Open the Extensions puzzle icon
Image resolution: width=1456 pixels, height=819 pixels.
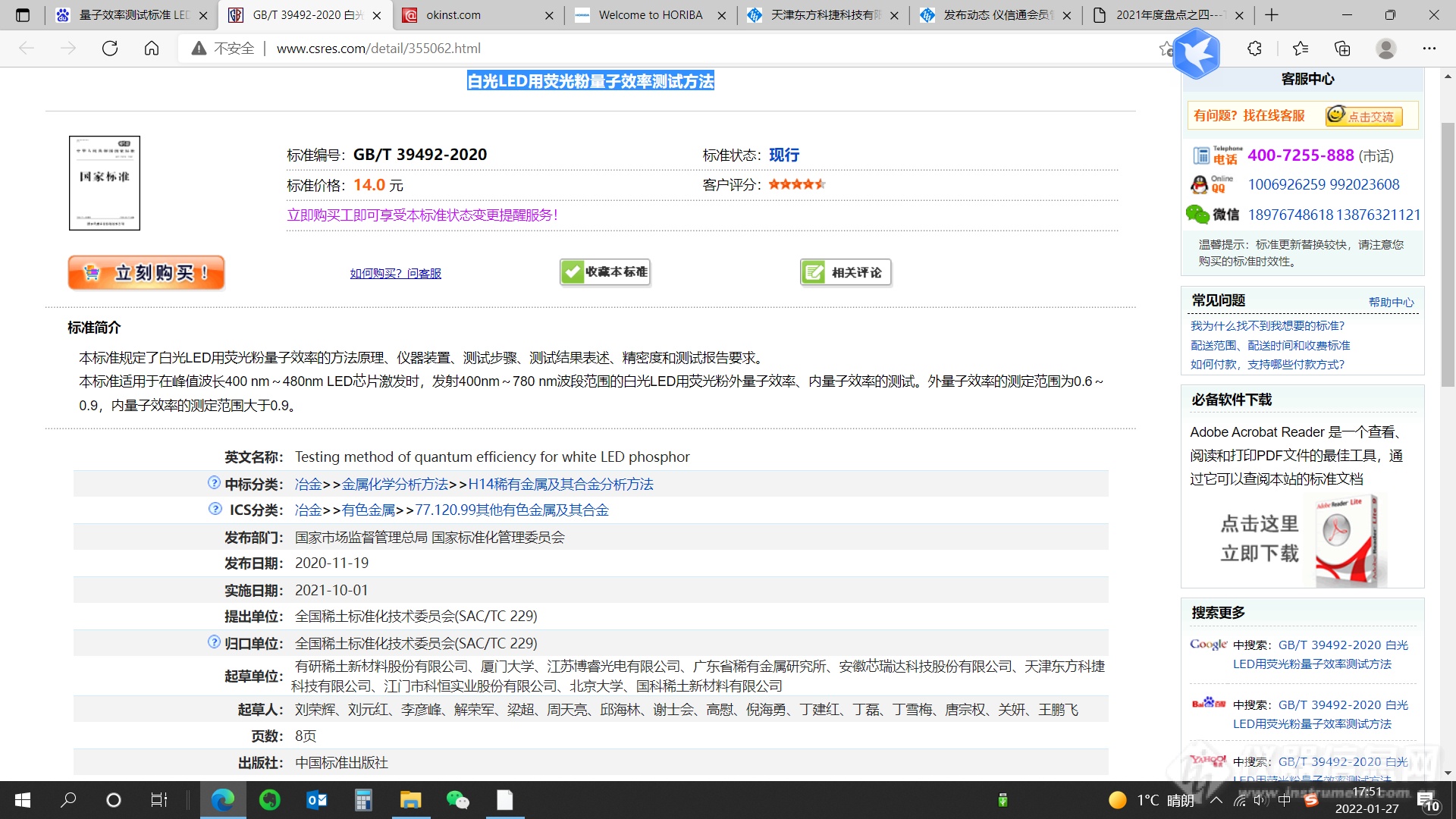coord(1254,49)
